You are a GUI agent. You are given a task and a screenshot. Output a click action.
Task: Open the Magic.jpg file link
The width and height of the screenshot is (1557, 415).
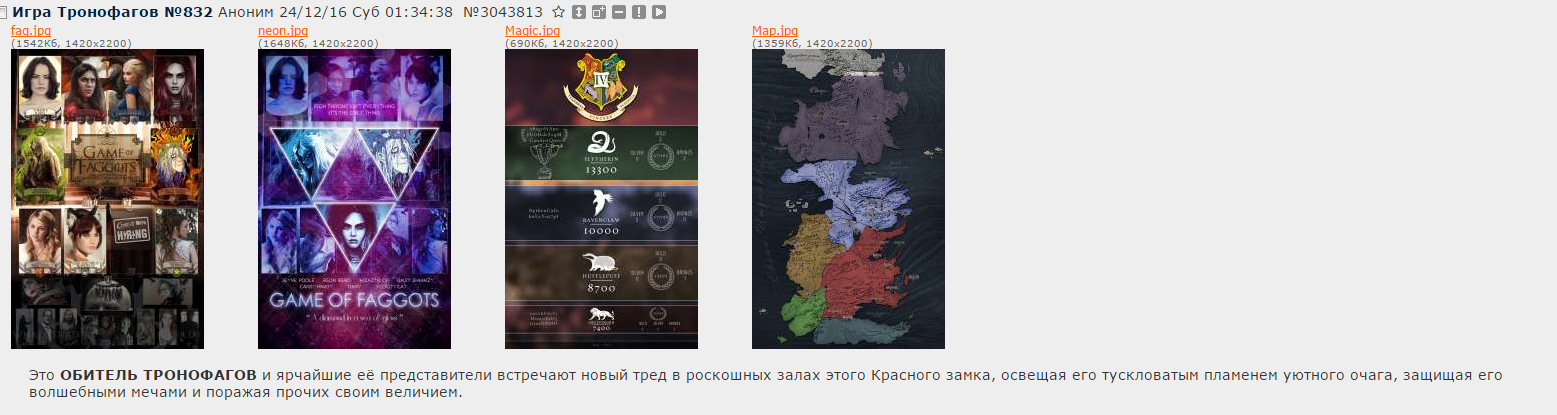click(x=532, y=31)
